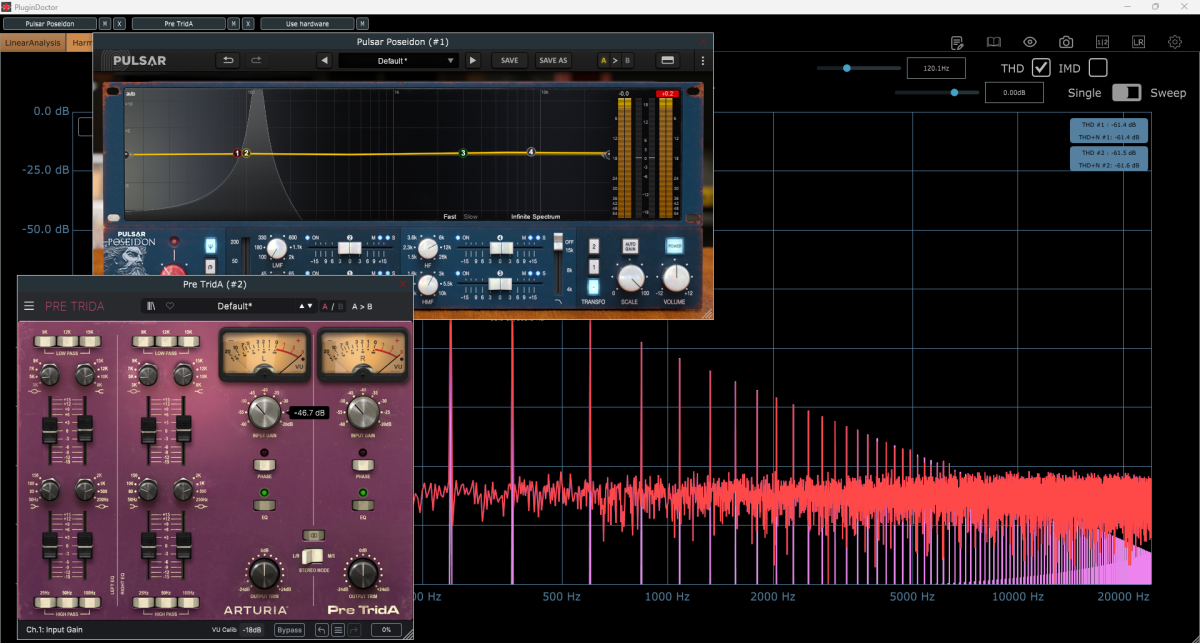
Task: Click A > B copy in Pre TridA
Action: point(364,306)
